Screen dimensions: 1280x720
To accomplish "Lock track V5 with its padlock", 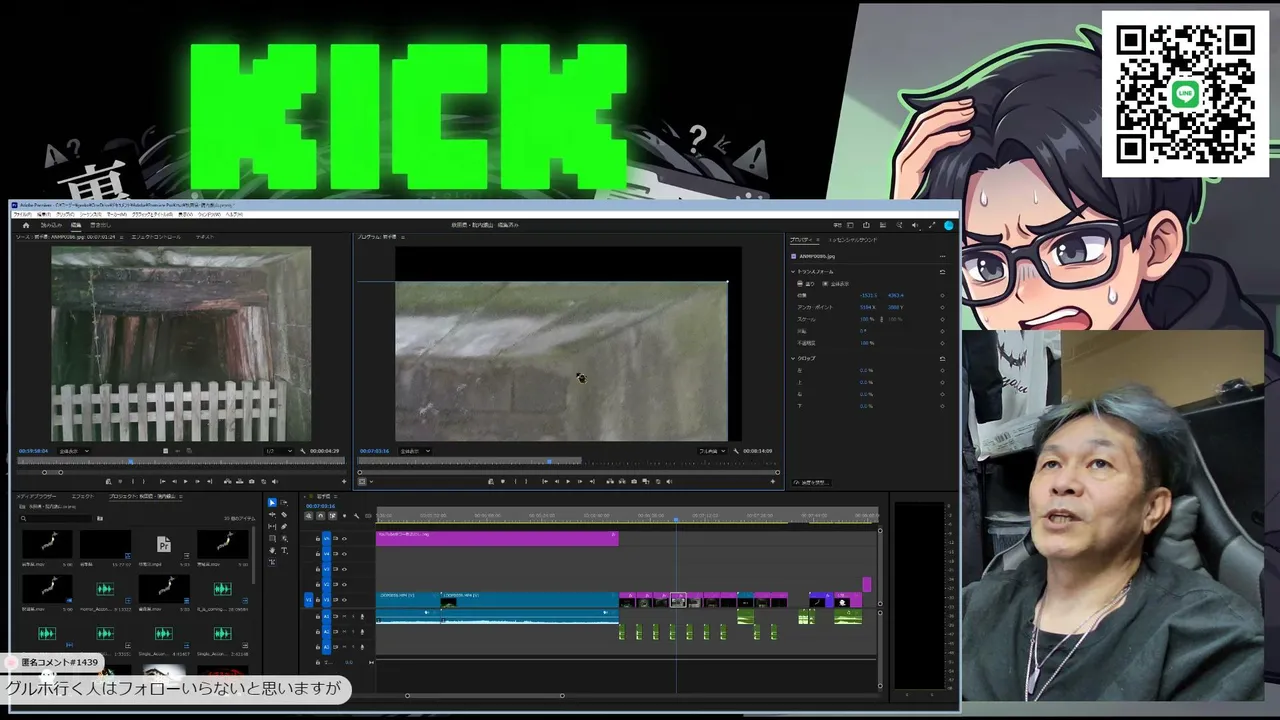I will pos(318,539).
